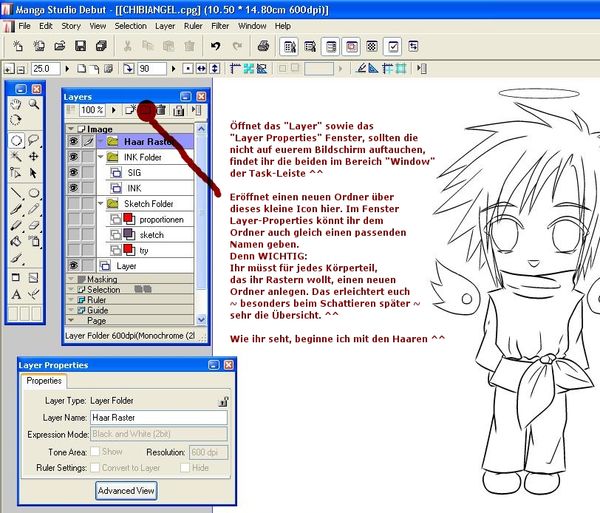Viewport: 600px width, 513px height.
Task: Click the Undo arrow in toolbar
Action: 215,46
